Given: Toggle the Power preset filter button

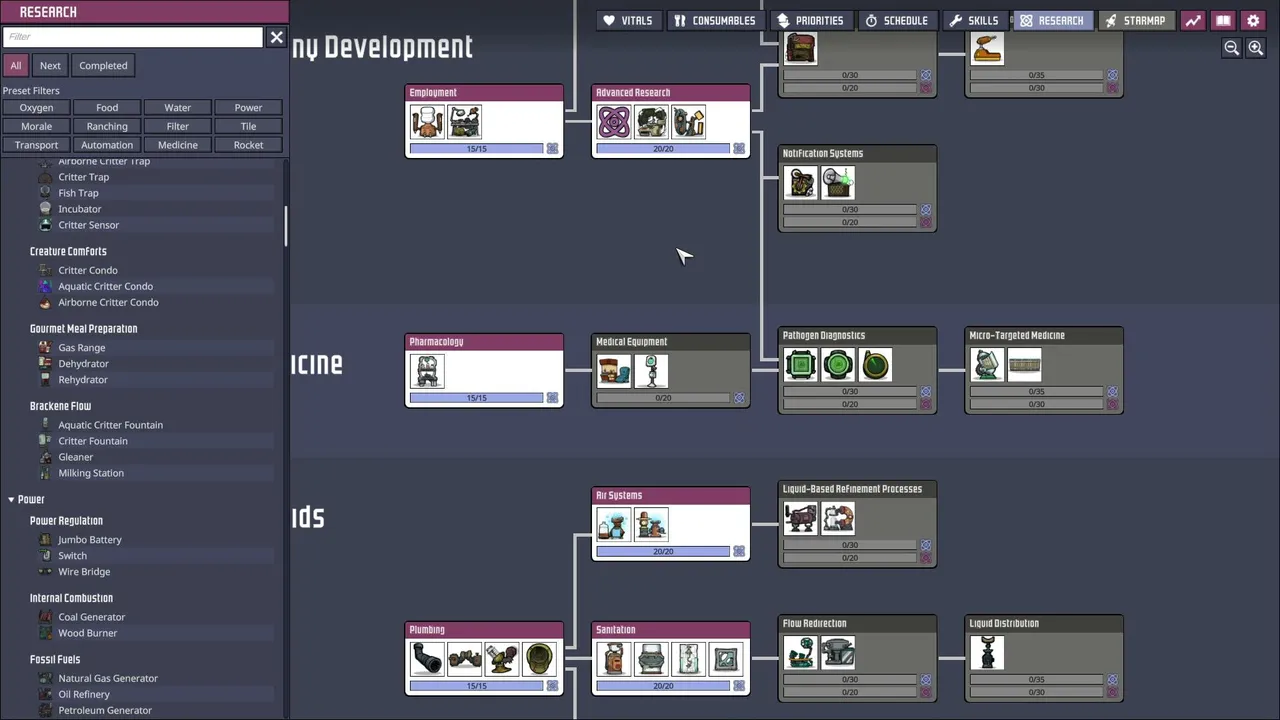Looking at the screenshot, I should click(x=249, y=107).
